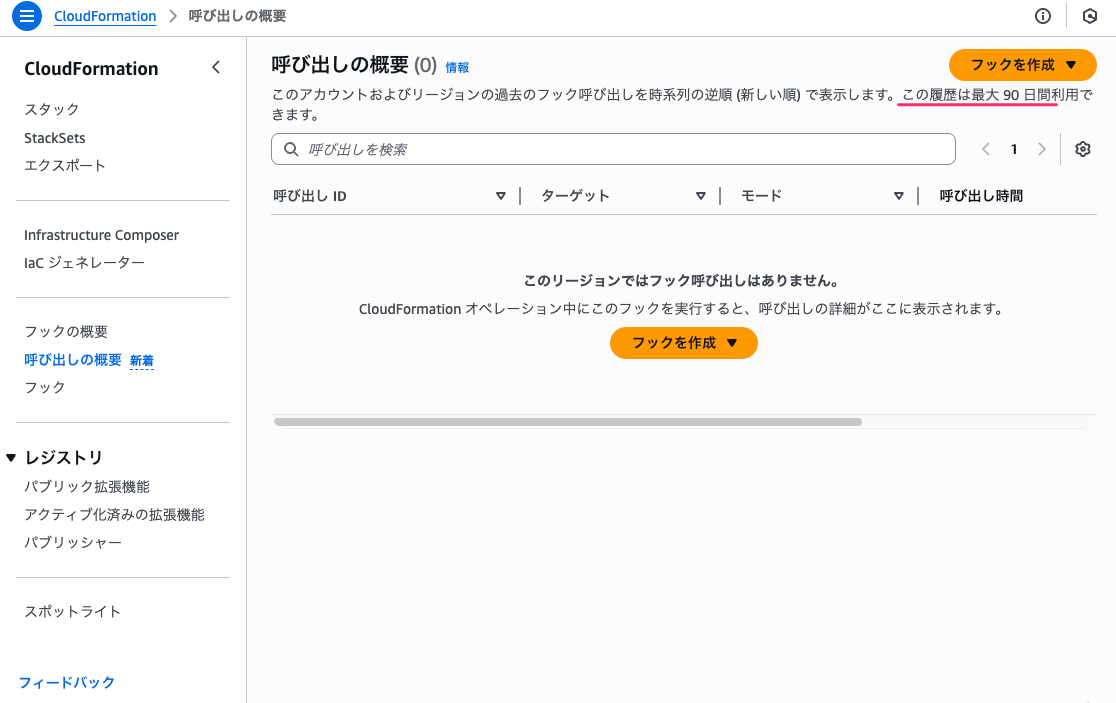This screenshot has width=1116, height=703.
Task: Open IaC ジェネレーター in the sidebar
Action: [x=84, y=263]
